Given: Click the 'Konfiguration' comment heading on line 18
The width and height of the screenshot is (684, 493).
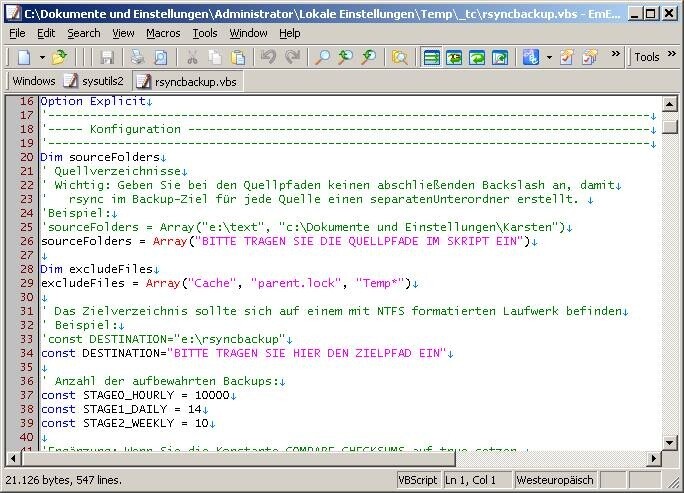Looking at the screenshot, I should pos(135,129).
